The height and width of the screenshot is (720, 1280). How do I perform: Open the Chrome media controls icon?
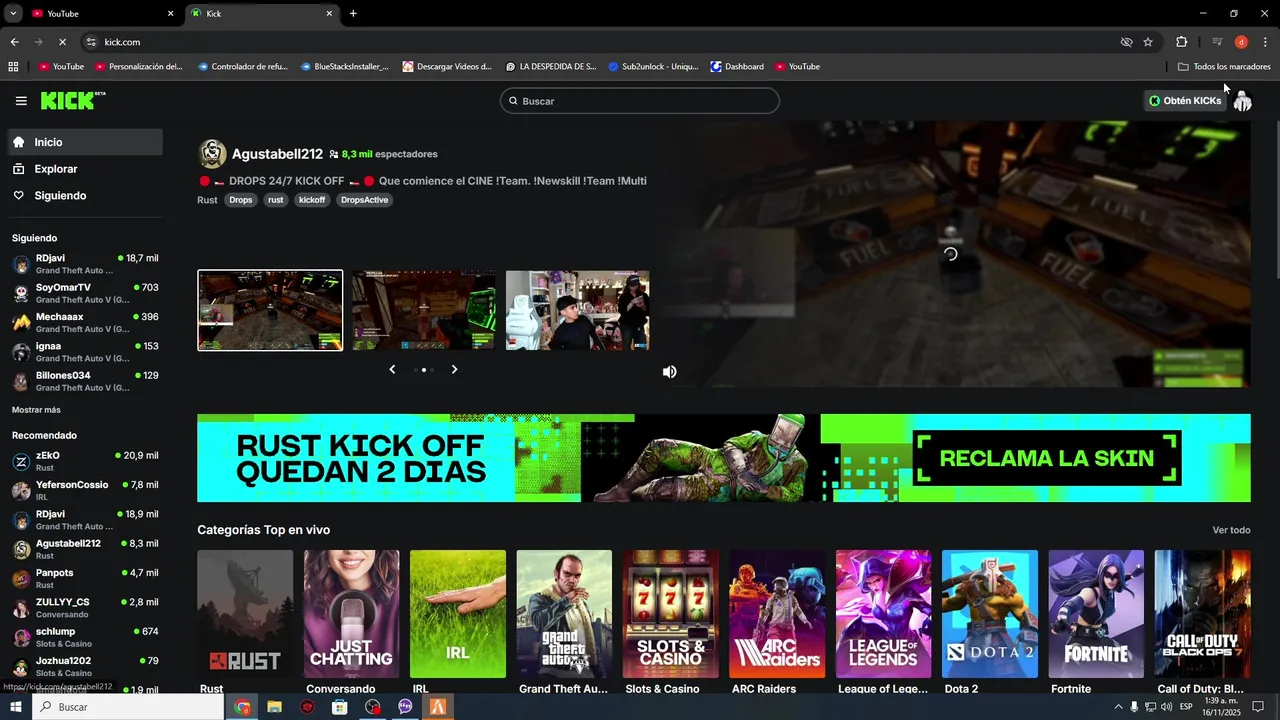point(1217,42)
